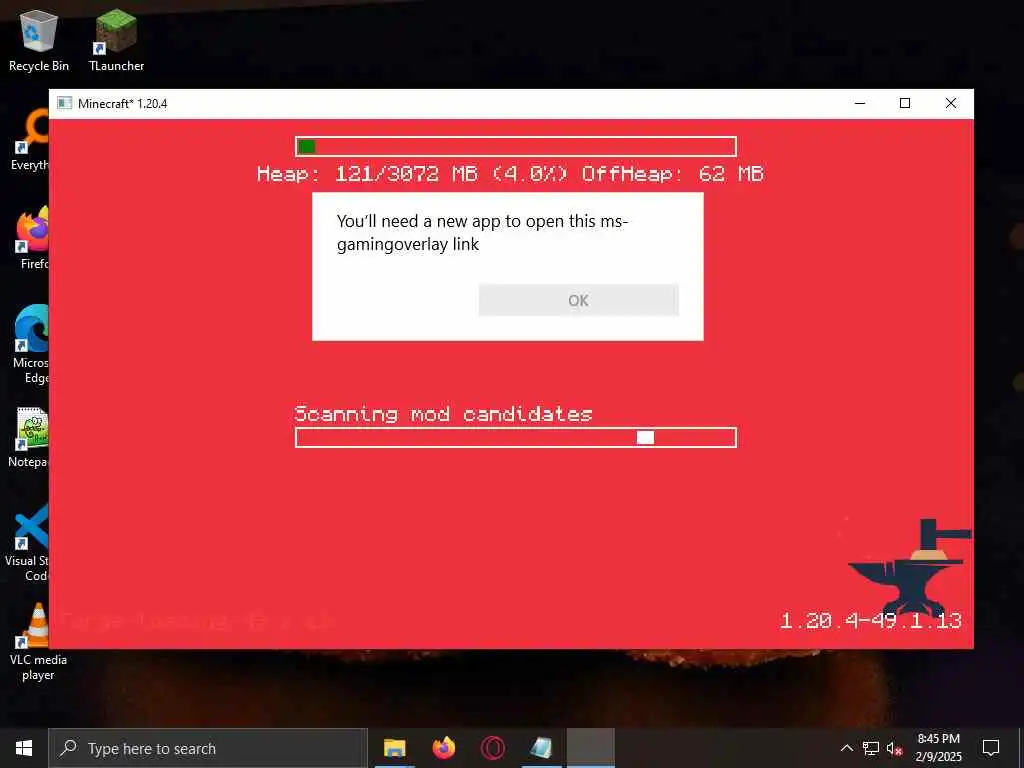Select the Everything desktop shortcut
Screen dimensions: 1024x768
pyautogui.click(x=29, y=140)
